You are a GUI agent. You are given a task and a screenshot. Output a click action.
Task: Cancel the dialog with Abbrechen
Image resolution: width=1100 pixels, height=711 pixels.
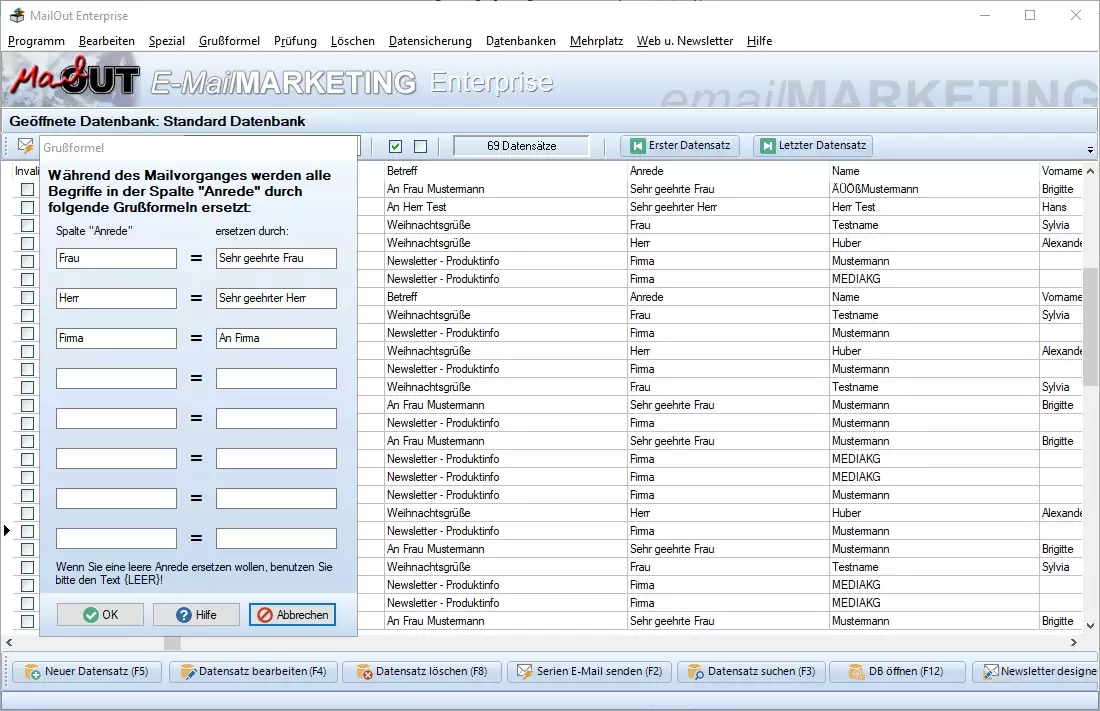coord(292,615)
